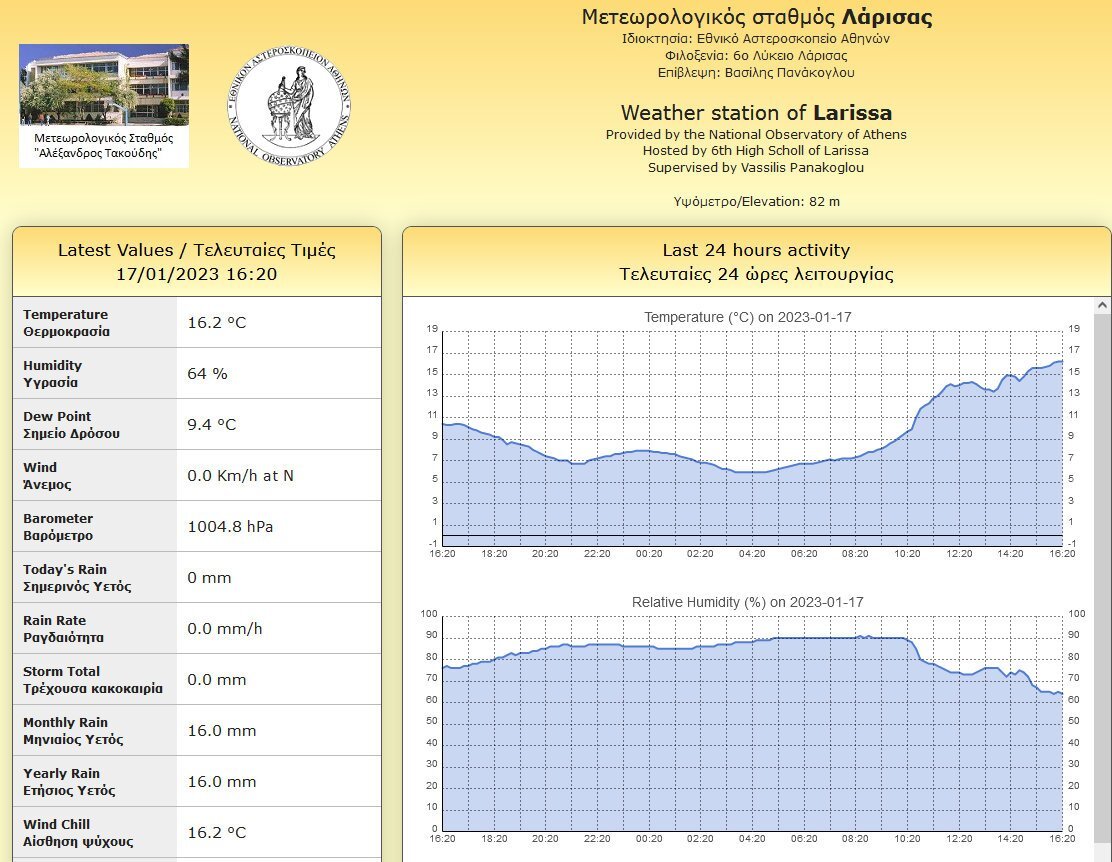Viewport: 1112px width, 862px height.
Task: Select the Temperature value 16.2 °C
Action: [217, 323]
